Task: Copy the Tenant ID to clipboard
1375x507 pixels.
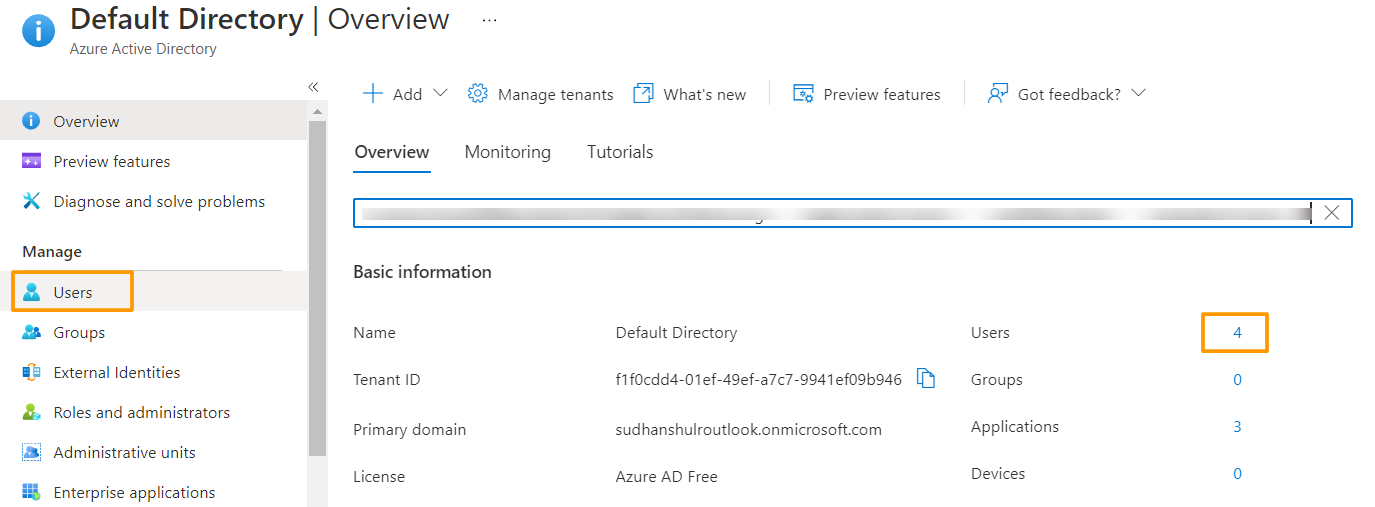Action: coord(926,379)
